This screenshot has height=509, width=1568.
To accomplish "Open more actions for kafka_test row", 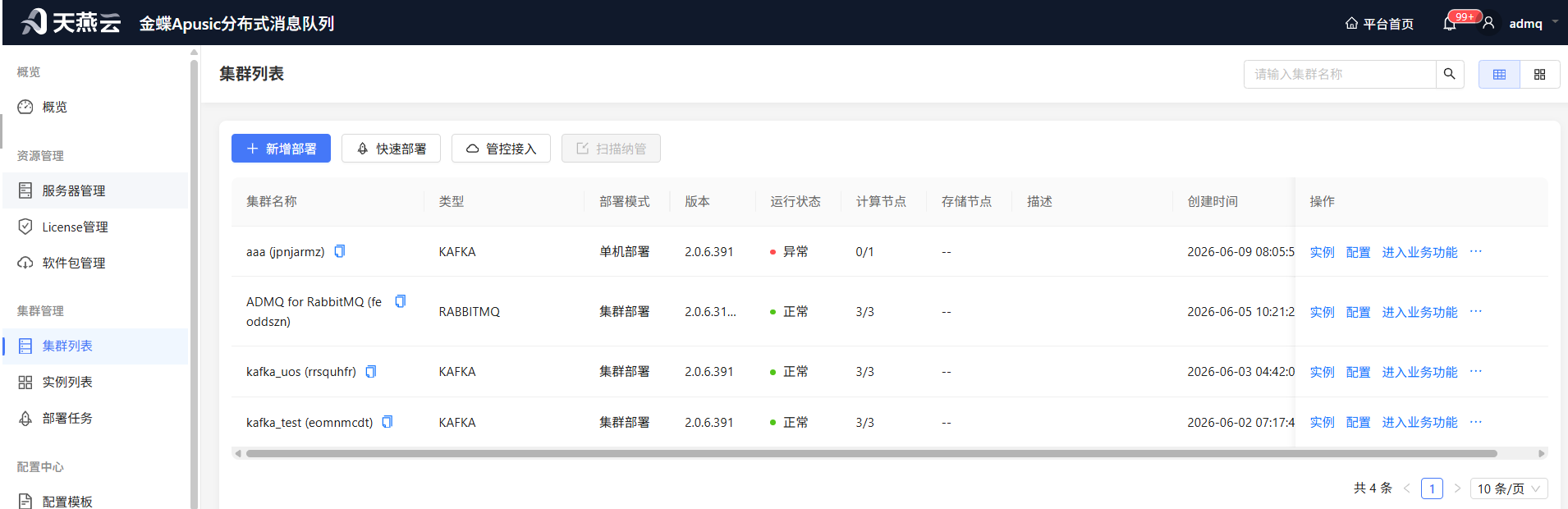I will (1476, 422).
